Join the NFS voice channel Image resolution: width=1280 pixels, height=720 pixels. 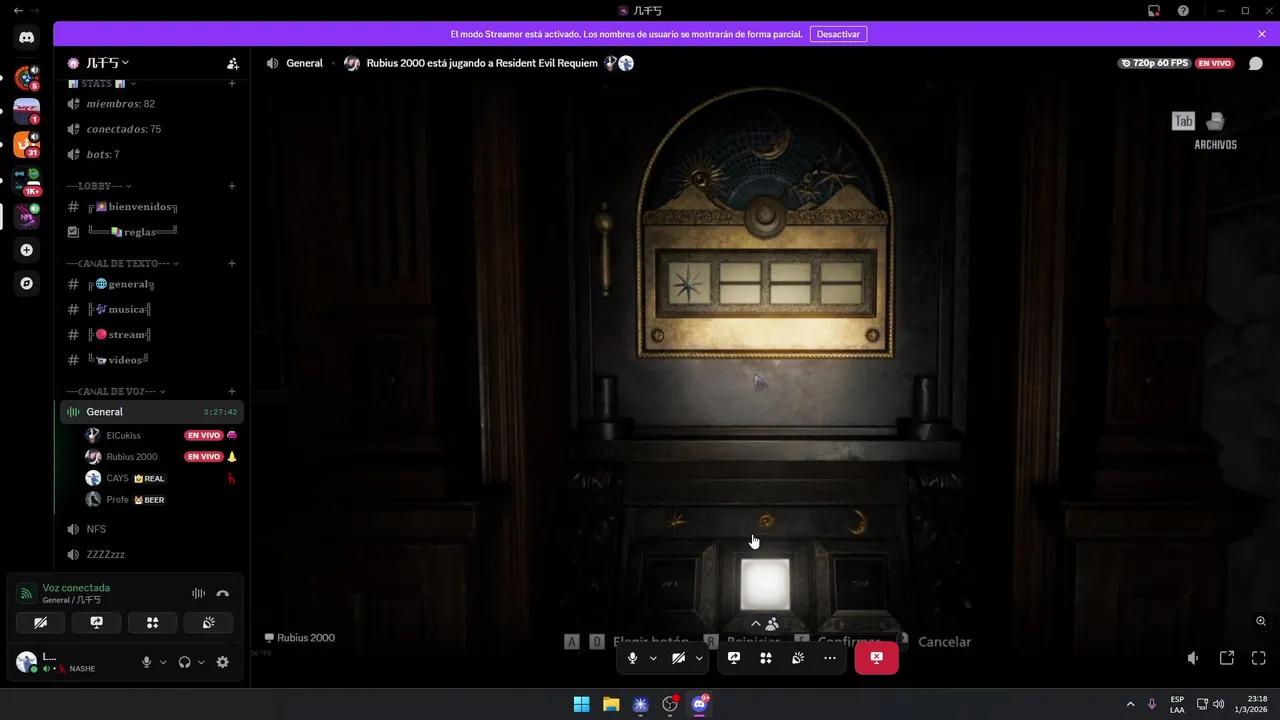point(152,529)
